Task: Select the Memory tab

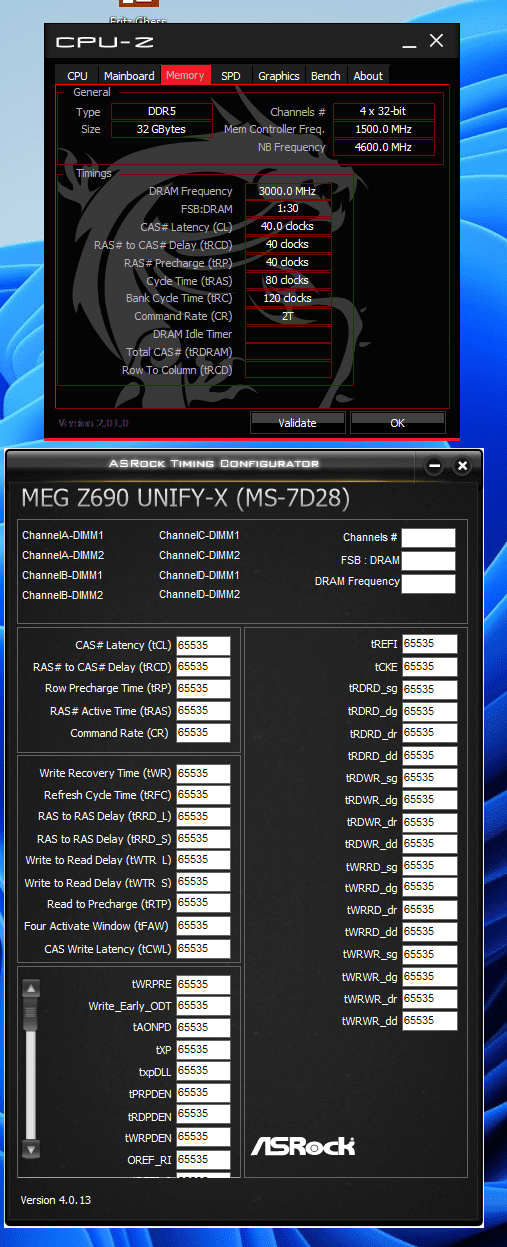Action: [185, 75]
